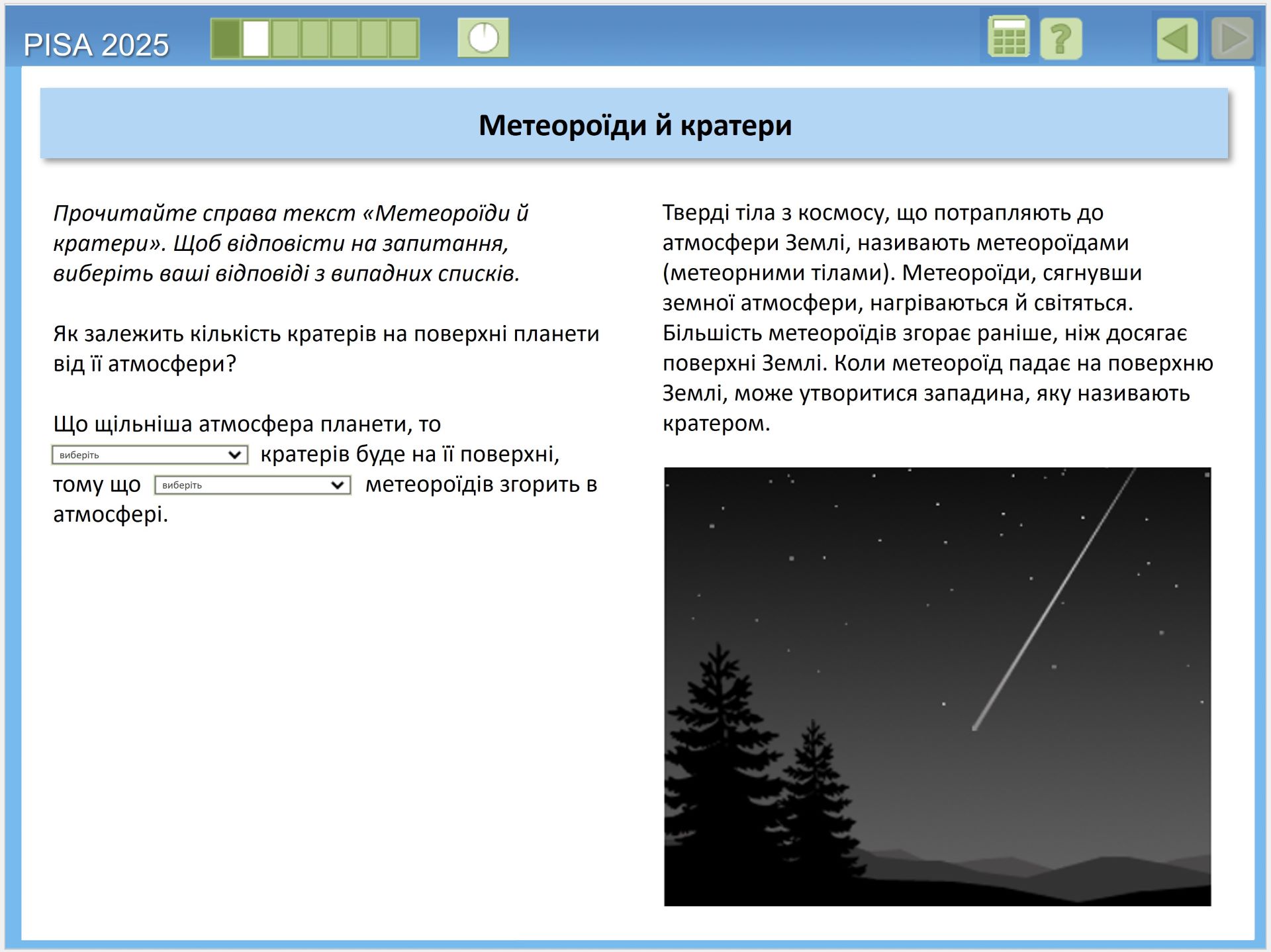The height and width of the screenshot is (952, 1271).
Task: Click the chevron of the first 'виберіть' dropdown
Action: [x=234, y=455]
